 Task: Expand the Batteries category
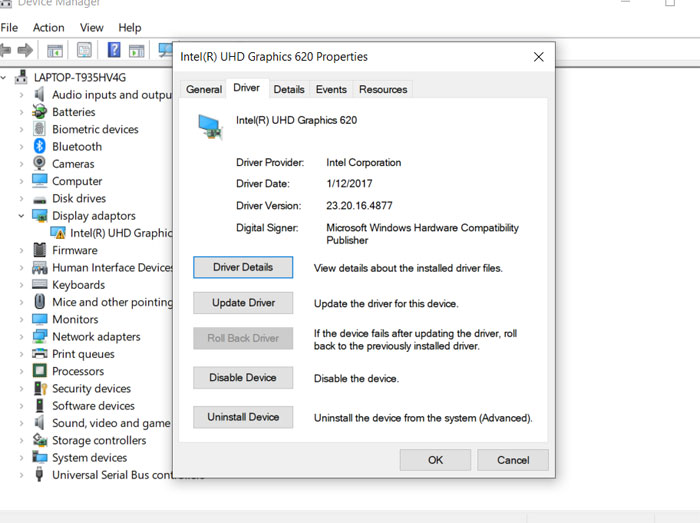pyautogui.click(x=21, y=112)
